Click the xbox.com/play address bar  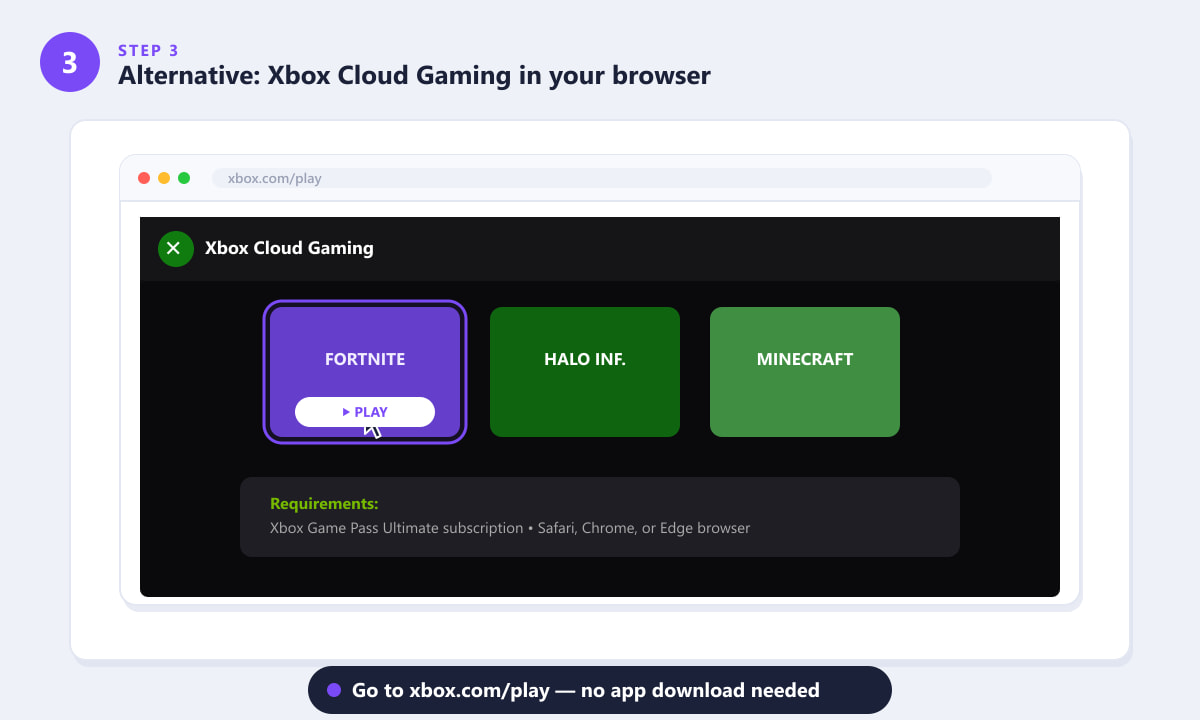pos(602,178)
